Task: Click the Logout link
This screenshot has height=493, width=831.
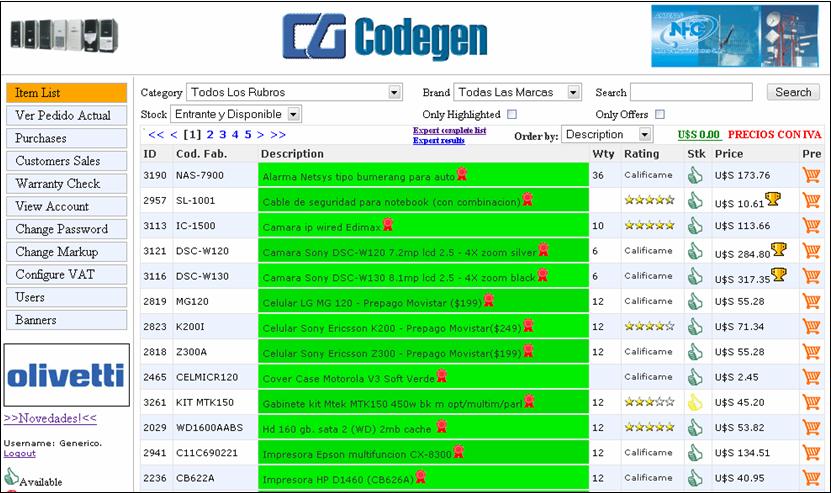Action: point(20,454)
